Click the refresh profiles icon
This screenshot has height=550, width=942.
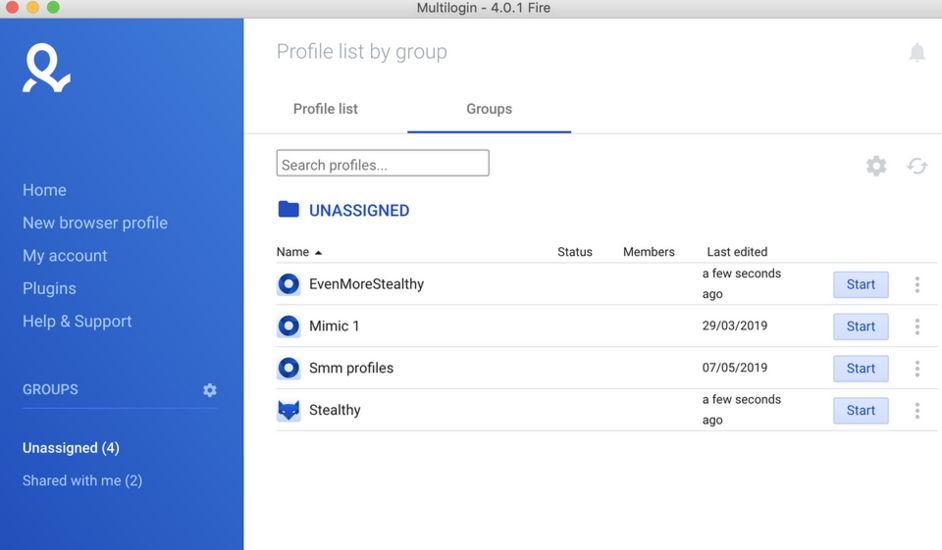(917, 166)
